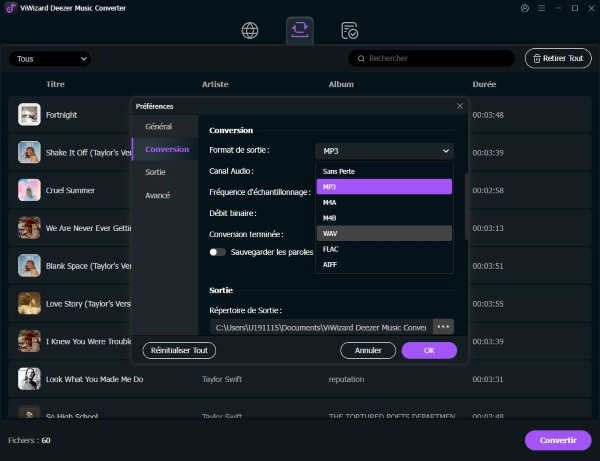This screenshot has height=461, width=600.
Task: Click Taylor Swift artist for reputation row
Action: click(x=222, y=379)
